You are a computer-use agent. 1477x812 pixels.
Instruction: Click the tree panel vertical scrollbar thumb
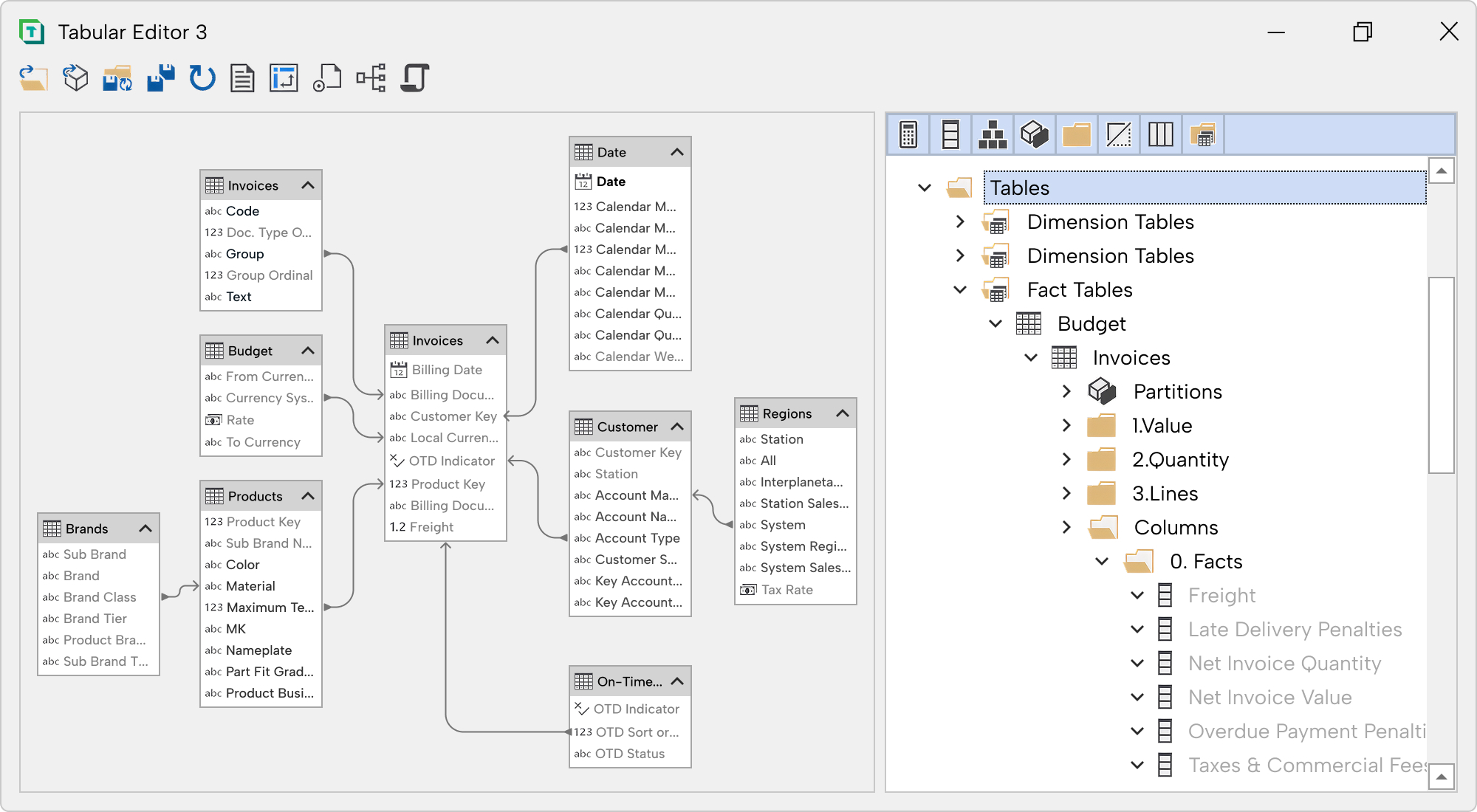click(1441, 375)
